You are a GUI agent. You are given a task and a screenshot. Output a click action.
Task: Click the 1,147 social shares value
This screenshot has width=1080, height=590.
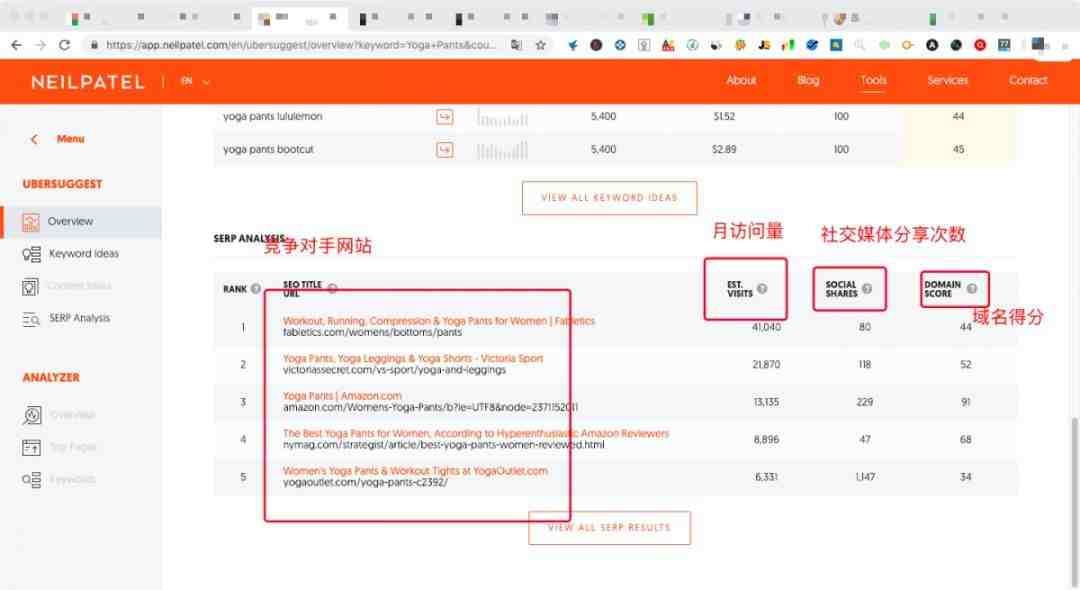pos(865,477)
